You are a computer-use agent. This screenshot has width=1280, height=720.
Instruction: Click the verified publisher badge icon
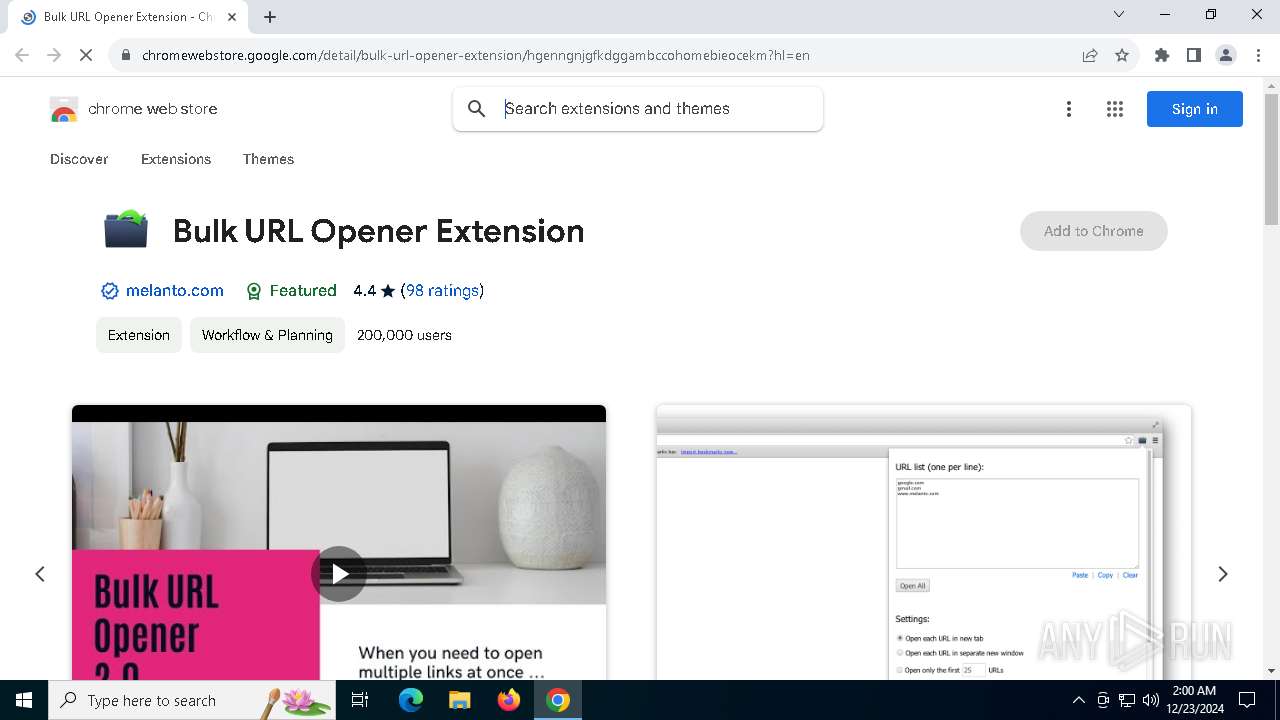110,291
